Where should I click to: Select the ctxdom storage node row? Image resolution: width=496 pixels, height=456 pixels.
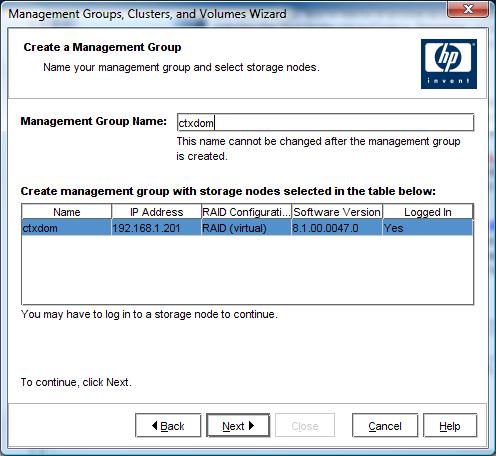coord(247,228)
